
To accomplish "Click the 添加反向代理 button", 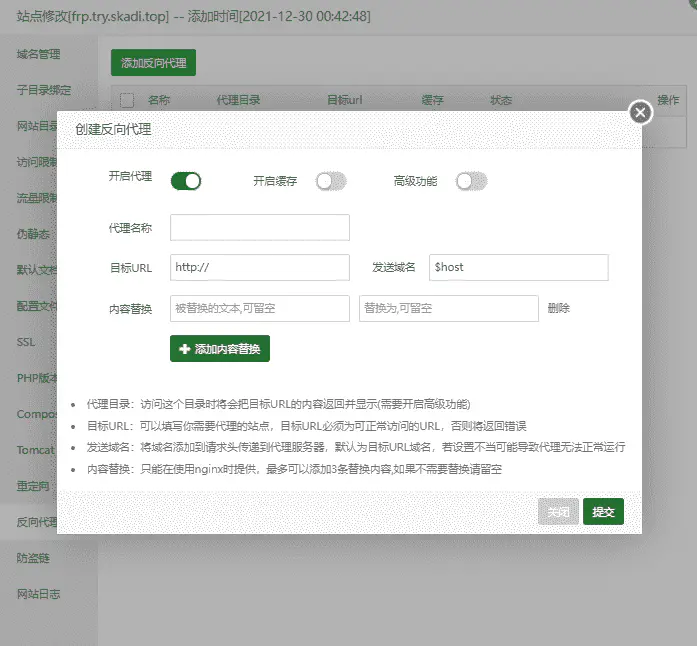I will point(153,63).
